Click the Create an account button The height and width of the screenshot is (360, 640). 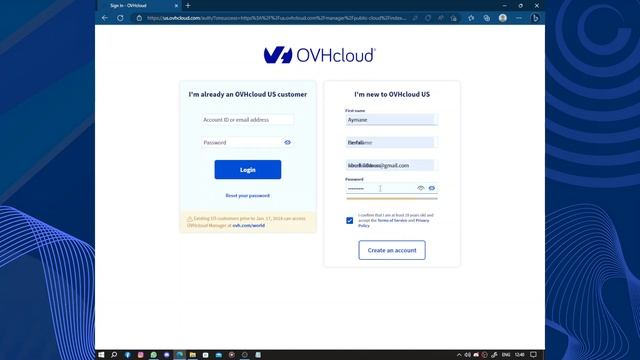[x=392, y=250]
